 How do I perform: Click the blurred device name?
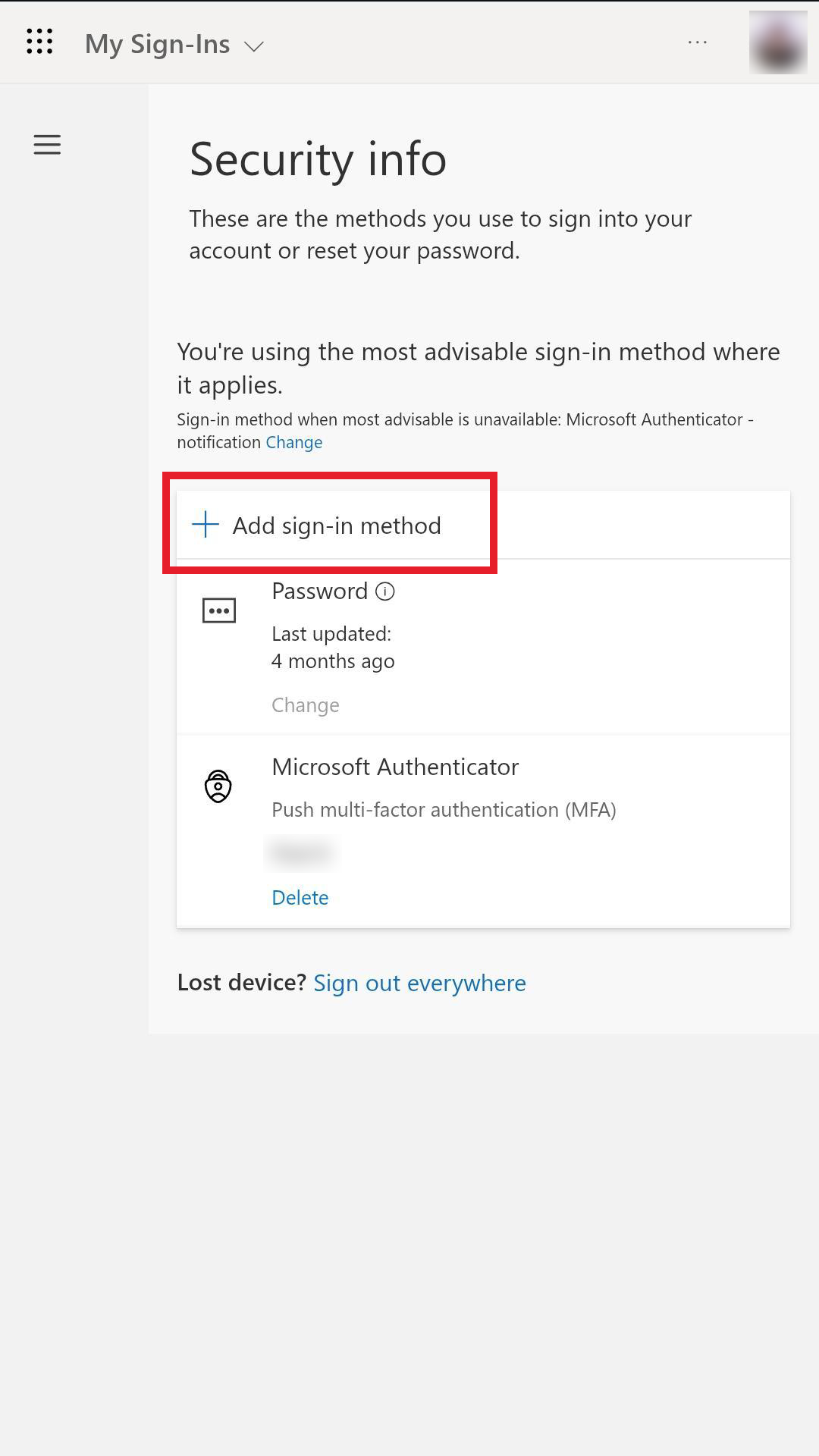pyautogui.click(x=301, y=854)
